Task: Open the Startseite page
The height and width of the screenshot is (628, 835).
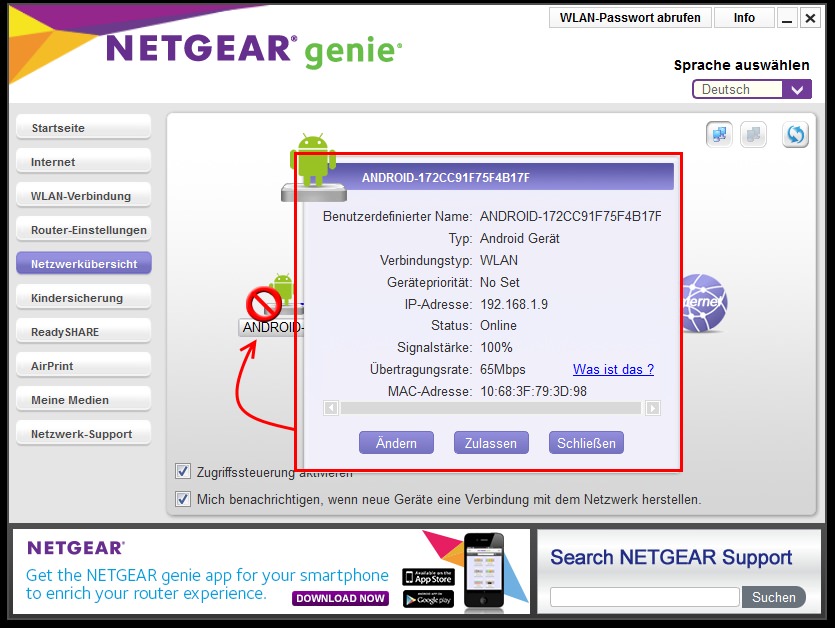Action: tap(84, 128)
